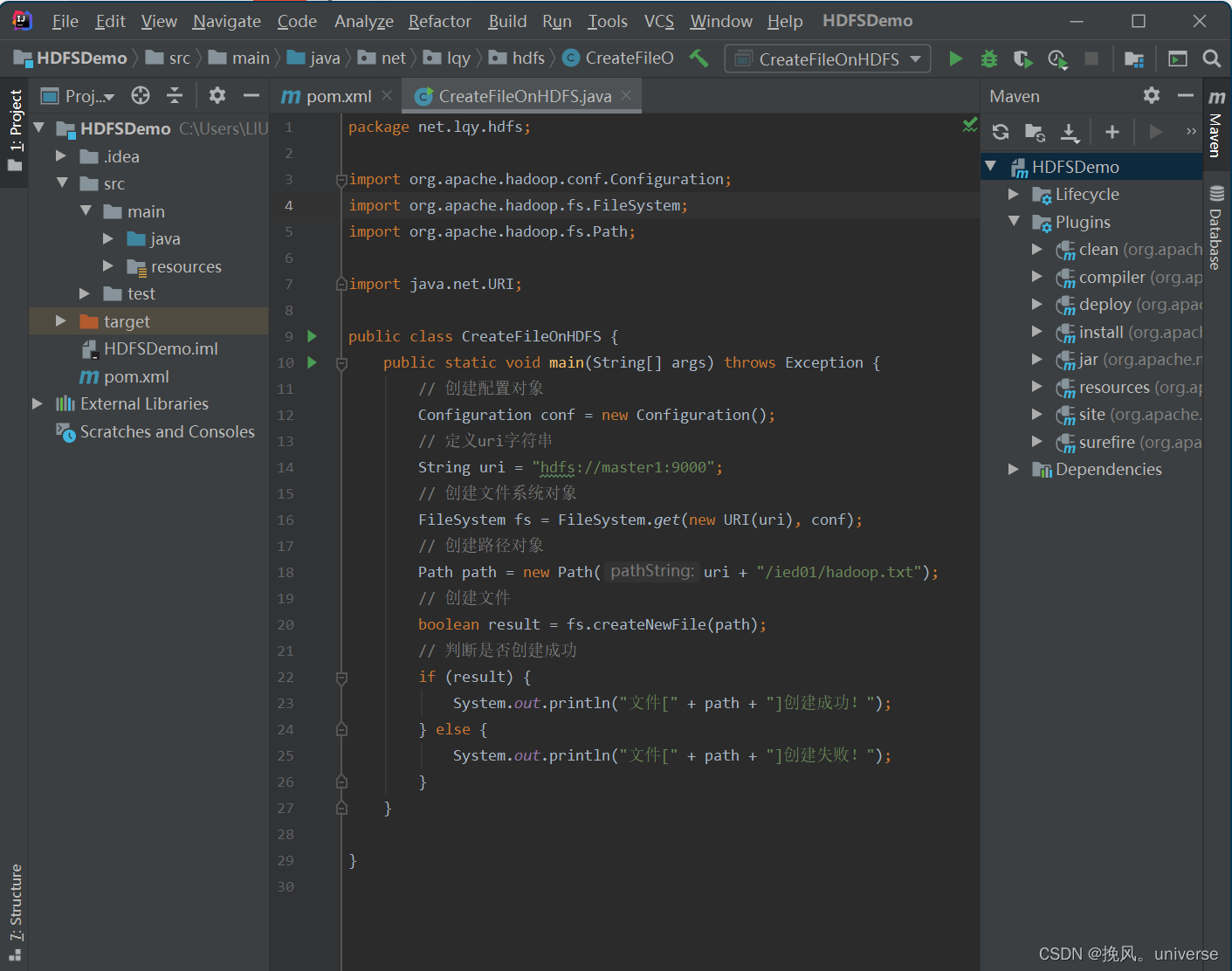
Task: Download Sources icon in Maven panel
Action: (1070, 132)
